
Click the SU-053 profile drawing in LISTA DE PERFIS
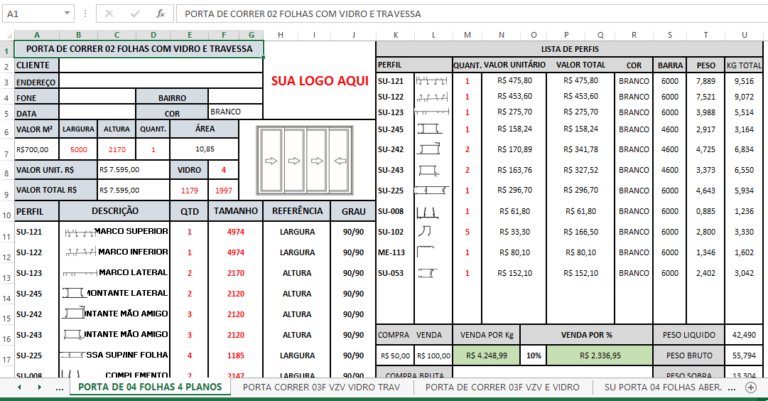427,273
